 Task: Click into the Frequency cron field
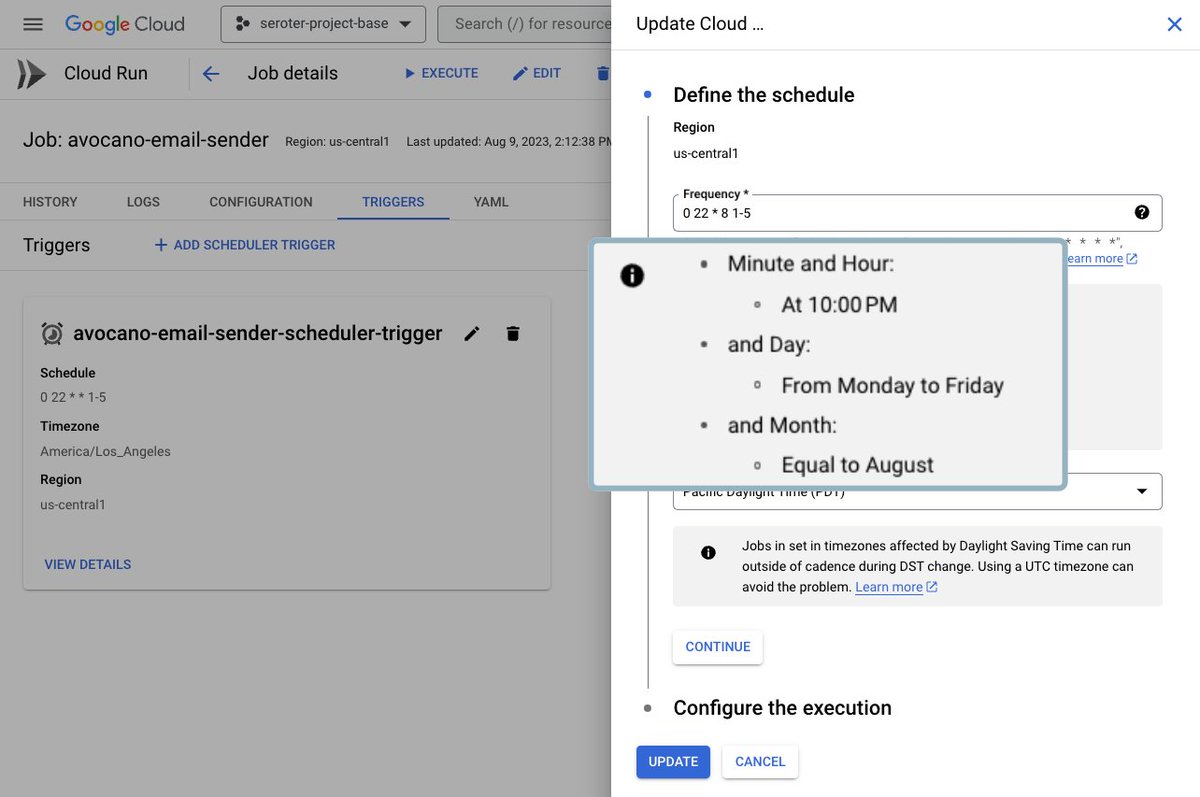(917, 213)
